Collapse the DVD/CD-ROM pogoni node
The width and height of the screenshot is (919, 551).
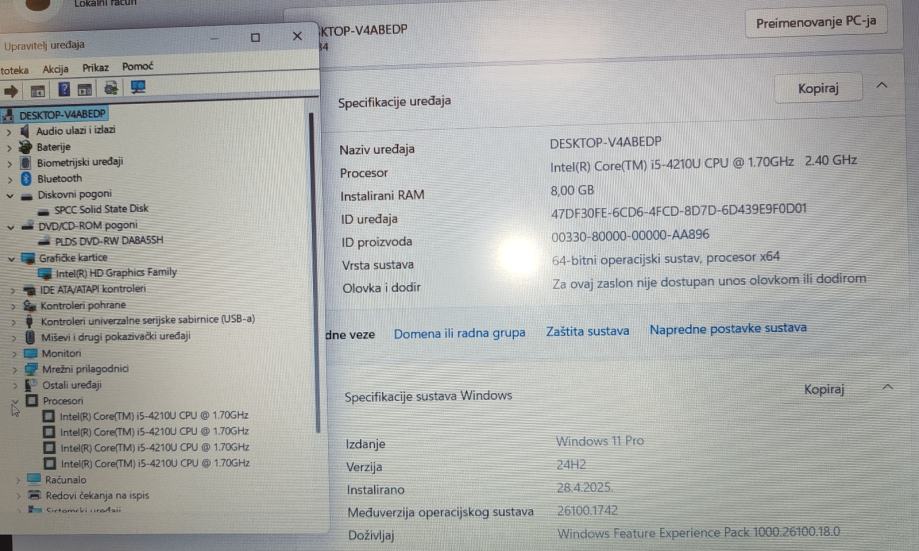tap(11, 226)
